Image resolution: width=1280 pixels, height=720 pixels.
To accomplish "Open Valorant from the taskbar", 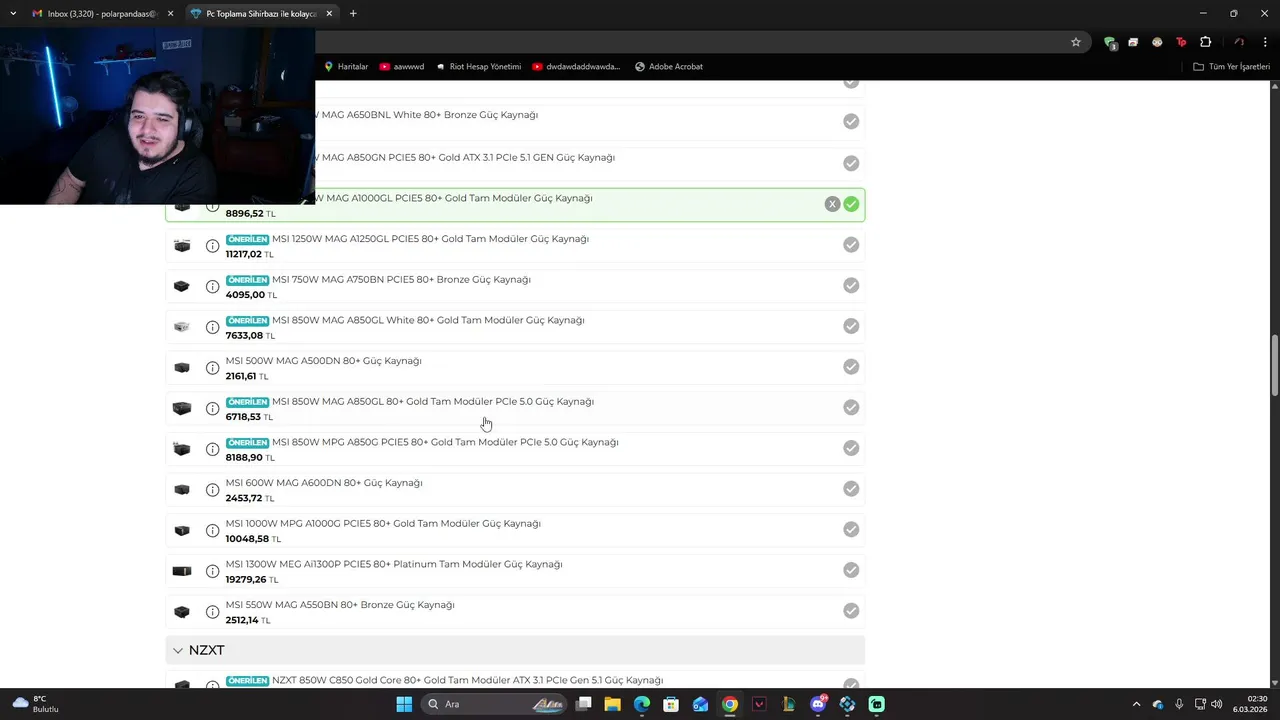I will click(x=759, y=704).
